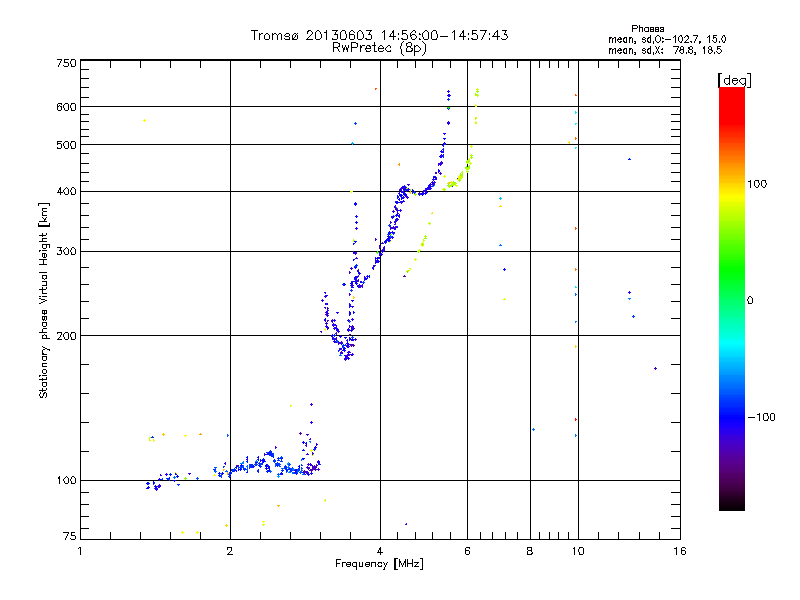The width and height of the screenshot is (800, 600).
Task: Click the '75' y-axis tick label
Action: tap(70, 536)
